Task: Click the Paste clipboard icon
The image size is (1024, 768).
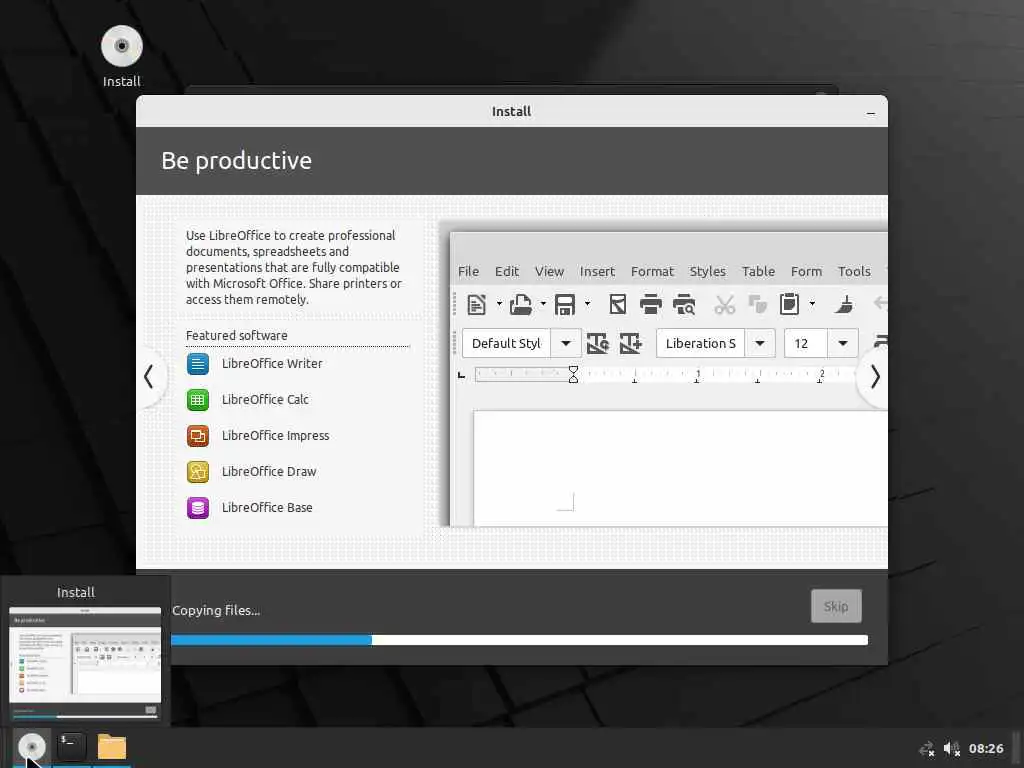Action: tap(790, 304)
